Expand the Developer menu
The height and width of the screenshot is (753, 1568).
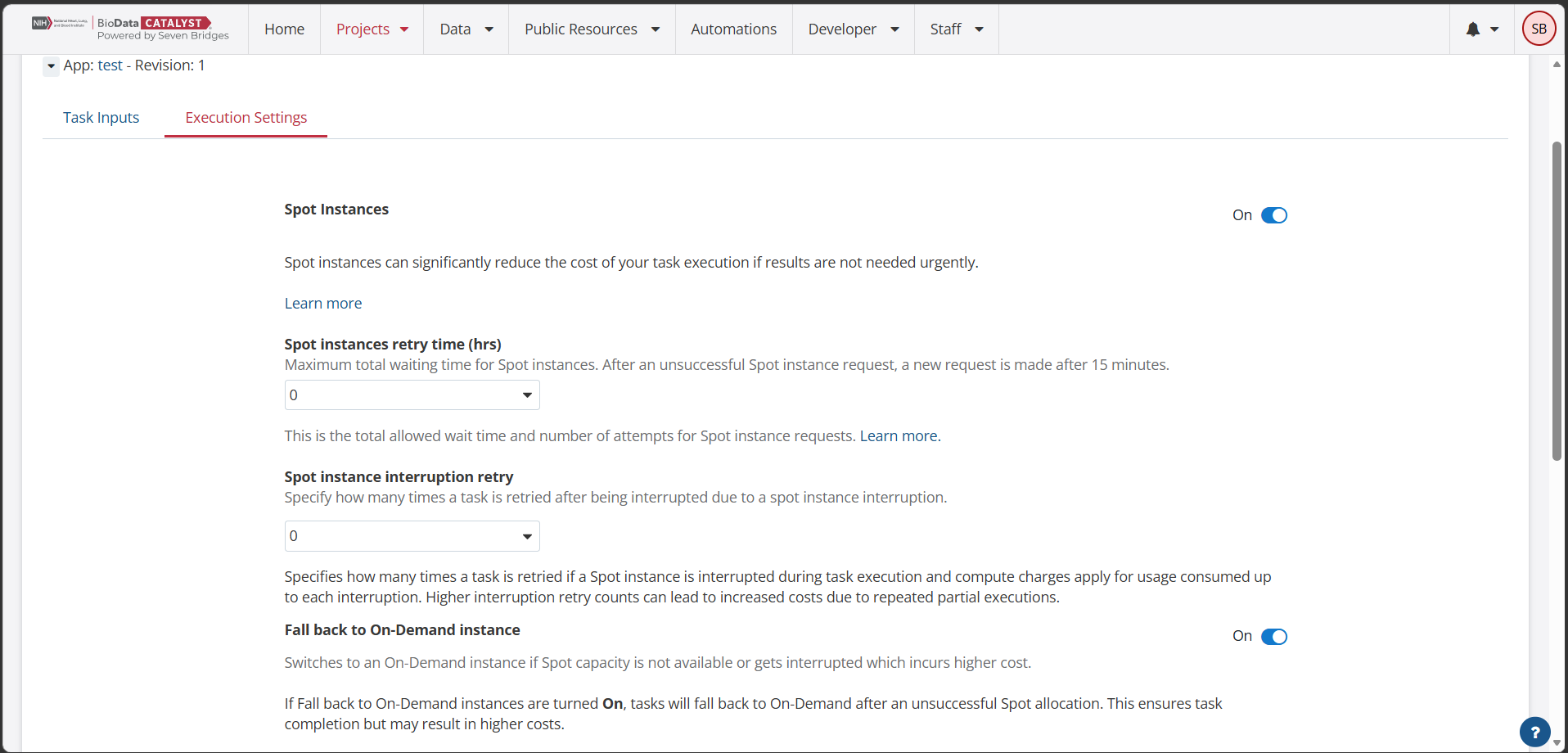[853, 29]
